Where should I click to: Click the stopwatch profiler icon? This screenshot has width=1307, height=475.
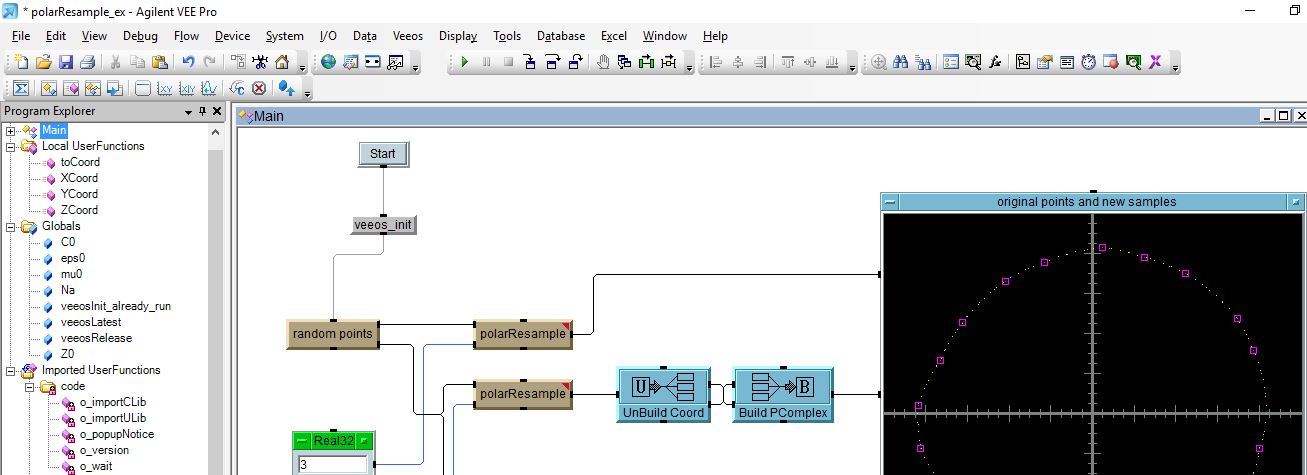1089,62
